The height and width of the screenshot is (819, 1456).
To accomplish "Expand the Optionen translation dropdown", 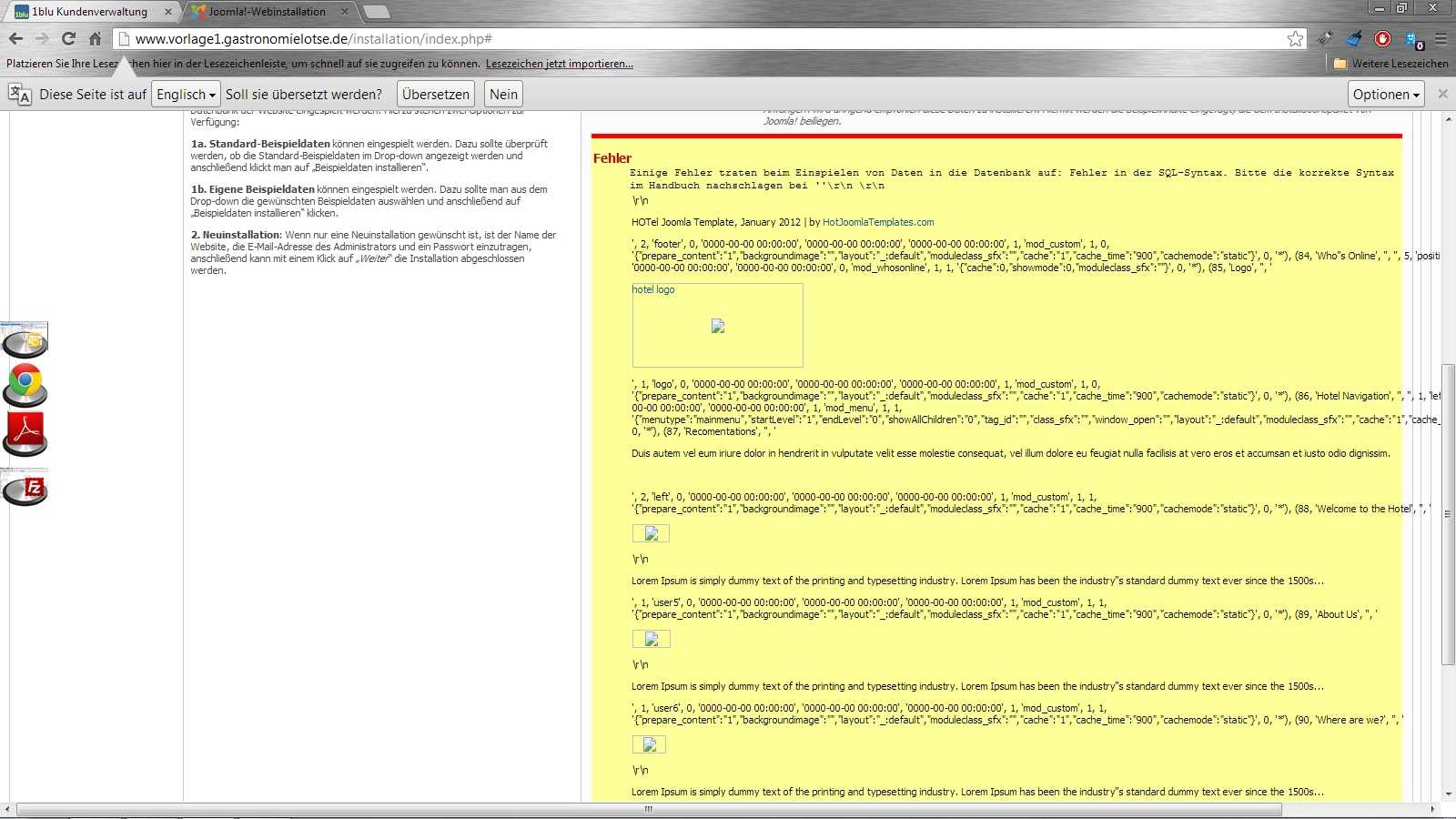I will point(1386,94).
